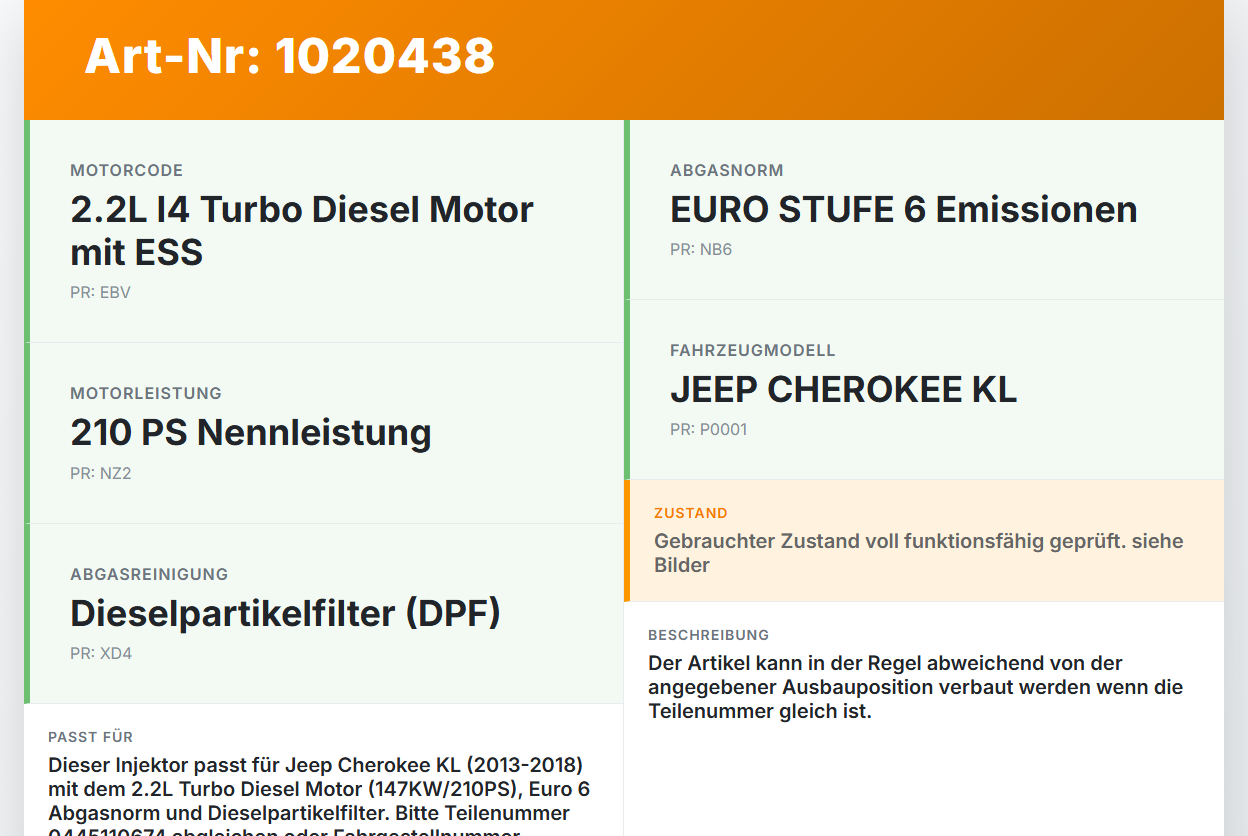Click 'JEEP CHEROKEE KL' value

(x=843, y=390)
